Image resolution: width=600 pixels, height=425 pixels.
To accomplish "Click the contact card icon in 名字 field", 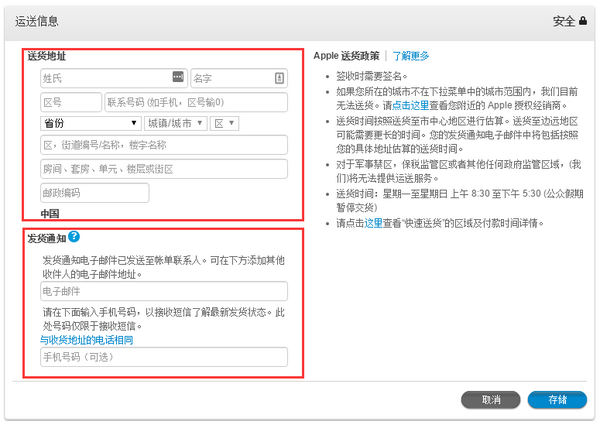I will click(279, 78).
